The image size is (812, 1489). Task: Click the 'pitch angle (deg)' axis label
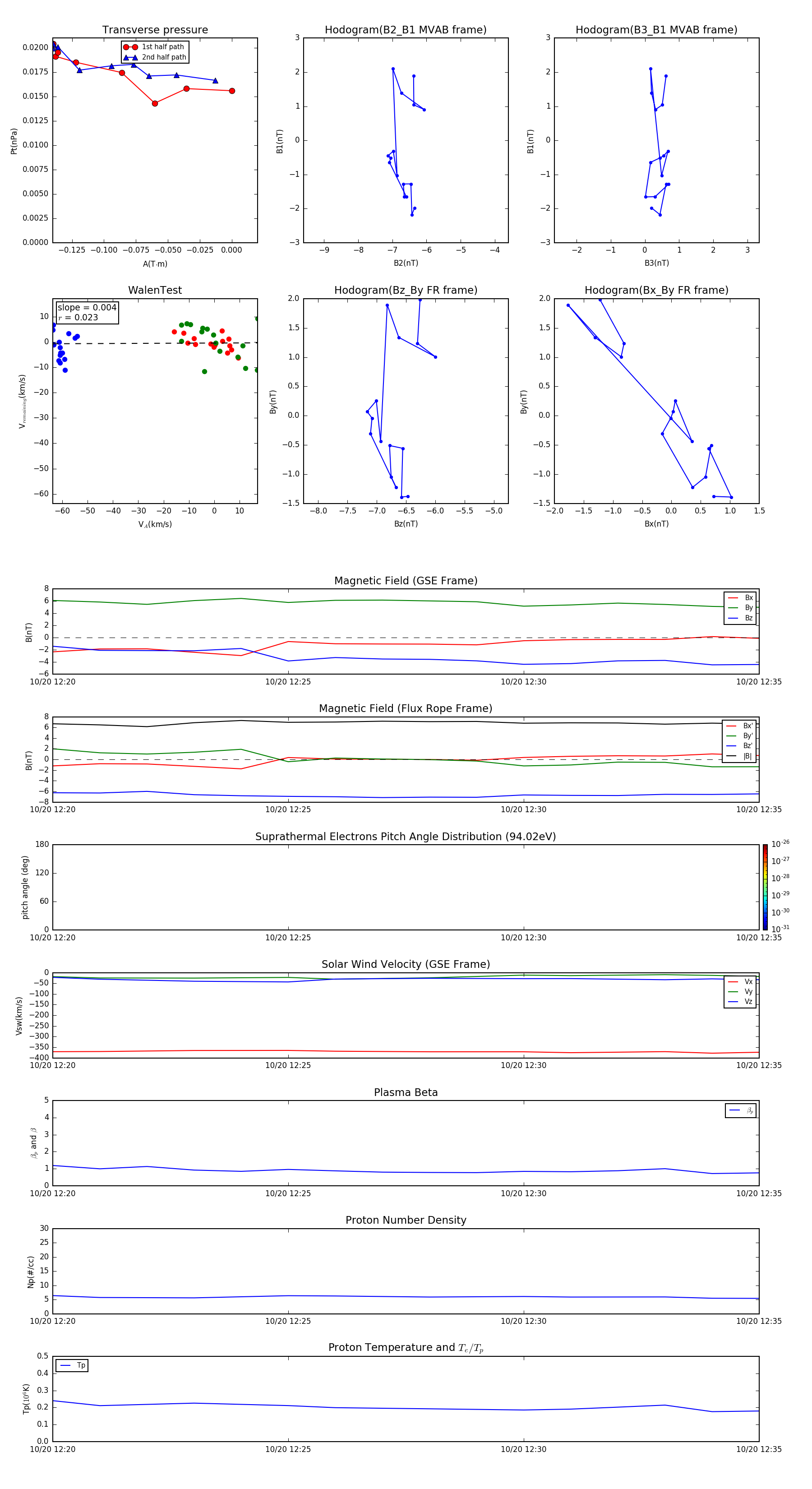tap(25, 887)
